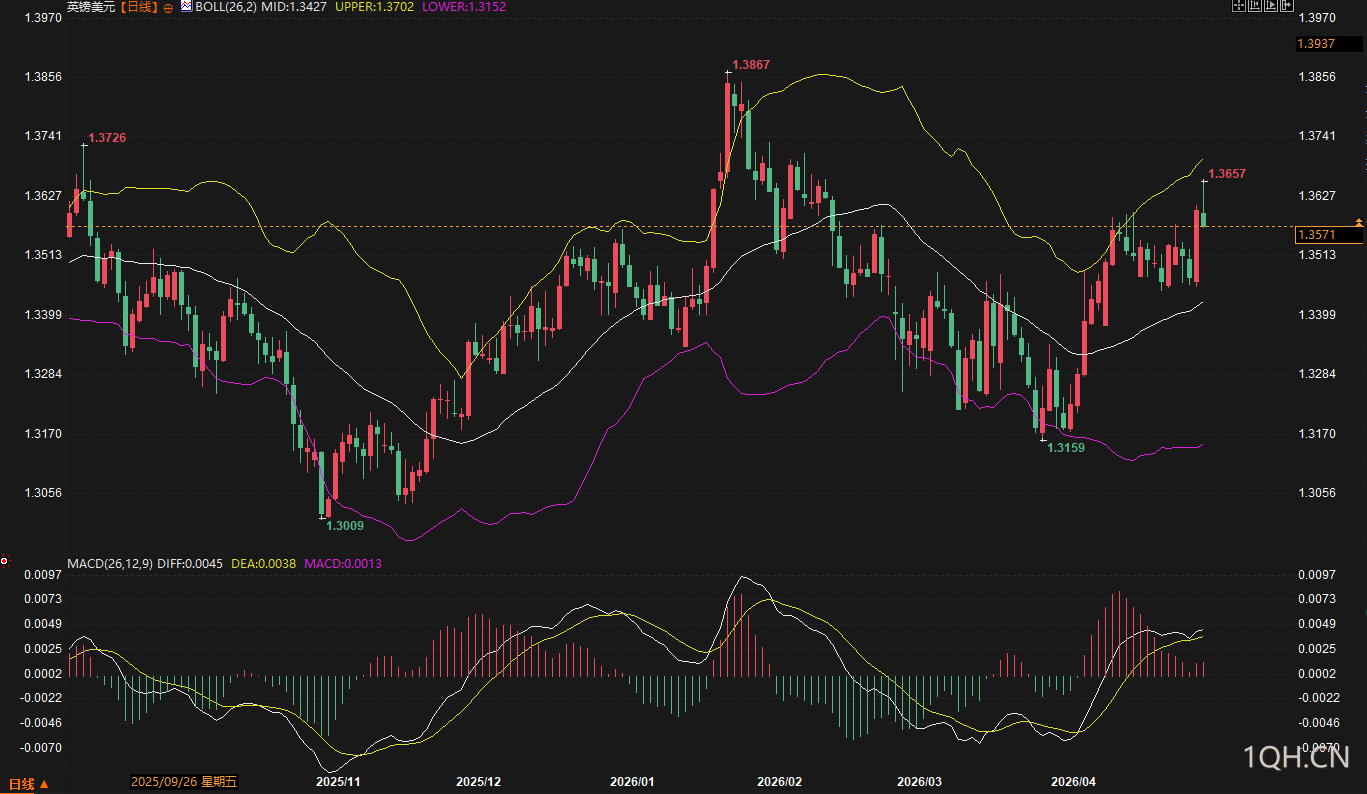The width and height of the screenshot is (1367, 794).
Task: Click the red dot marker left of MACD
Action: pyautogui.click(x=4, y=560)
